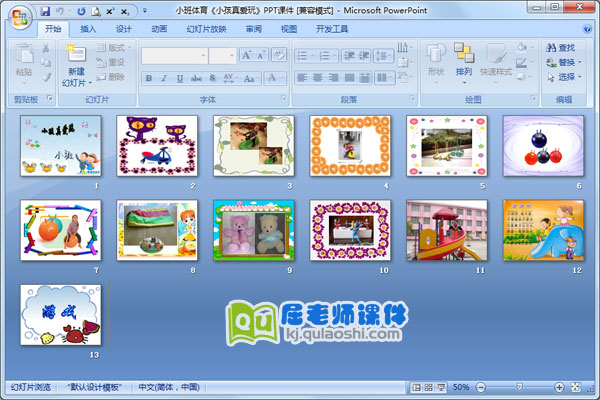This screenshot has height=400, width=600.
Task: Select slide 13 thumbnail with crab
Action: click(61, 315)
